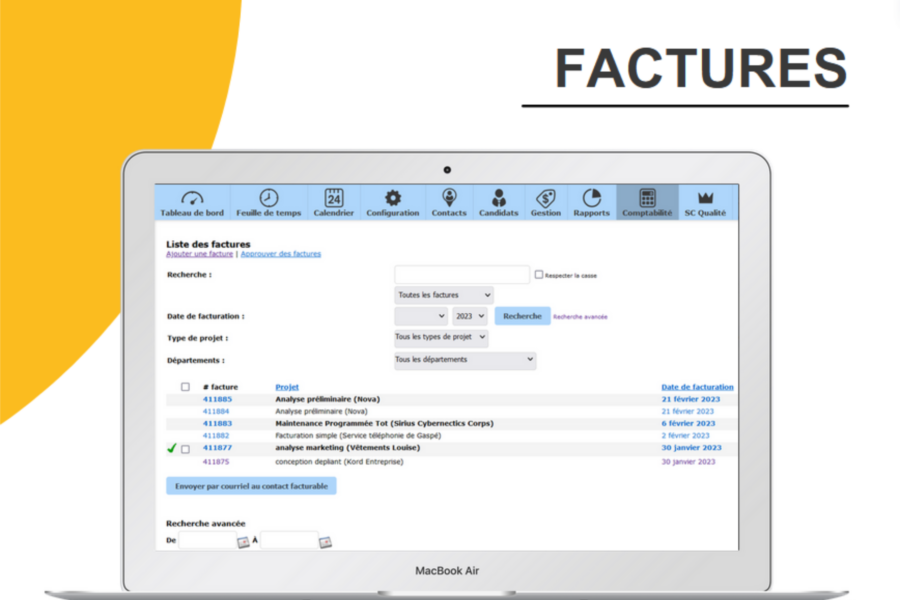
Task: Check the box for invoice 411877
Action: pyautogui.click(x=185, y=449)
